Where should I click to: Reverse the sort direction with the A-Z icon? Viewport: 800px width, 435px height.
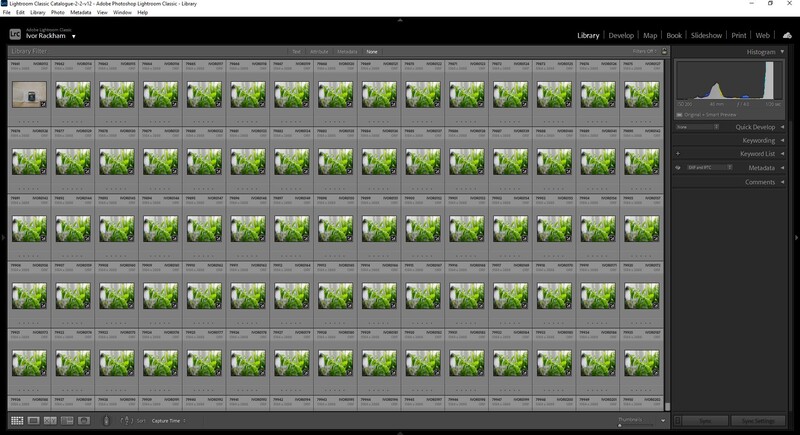(126, 421)
